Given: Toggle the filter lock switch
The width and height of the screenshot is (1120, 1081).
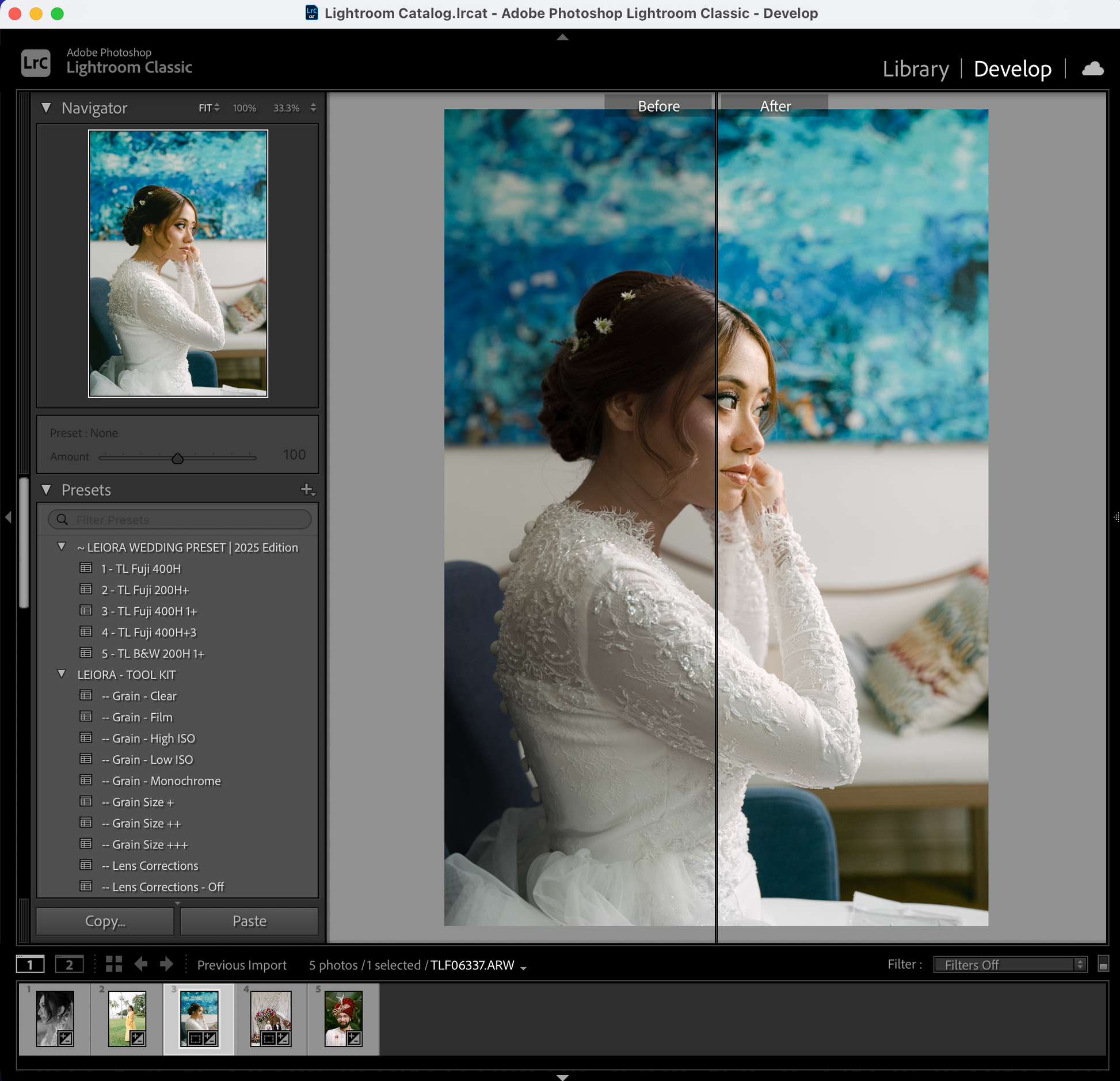Looking at the screenshot, I should coord(1103,964).
